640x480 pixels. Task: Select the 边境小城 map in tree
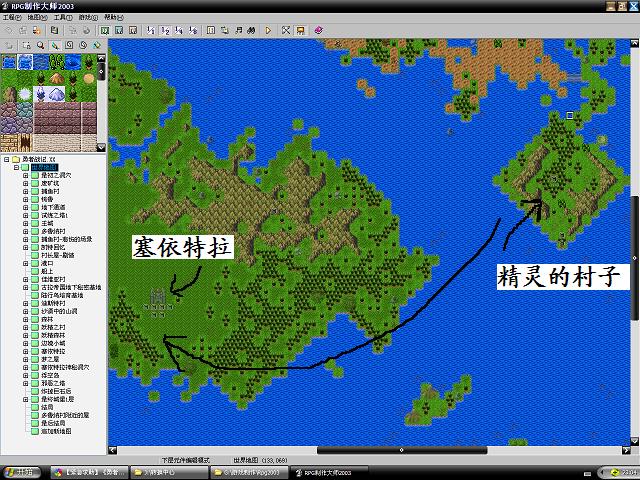click(x=53, y=343)
